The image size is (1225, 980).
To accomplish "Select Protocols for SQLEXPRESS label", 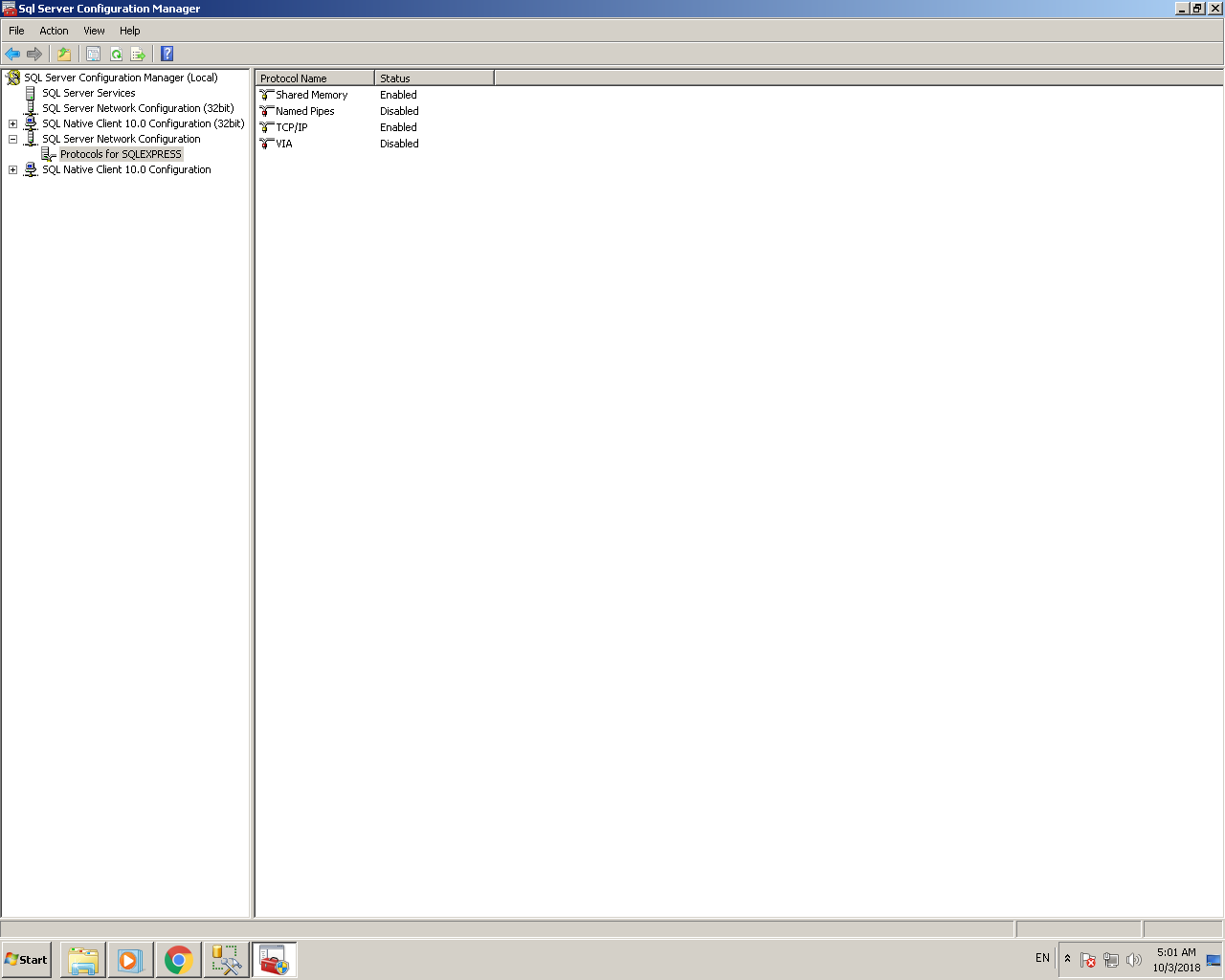I will (x=121, y=154).
